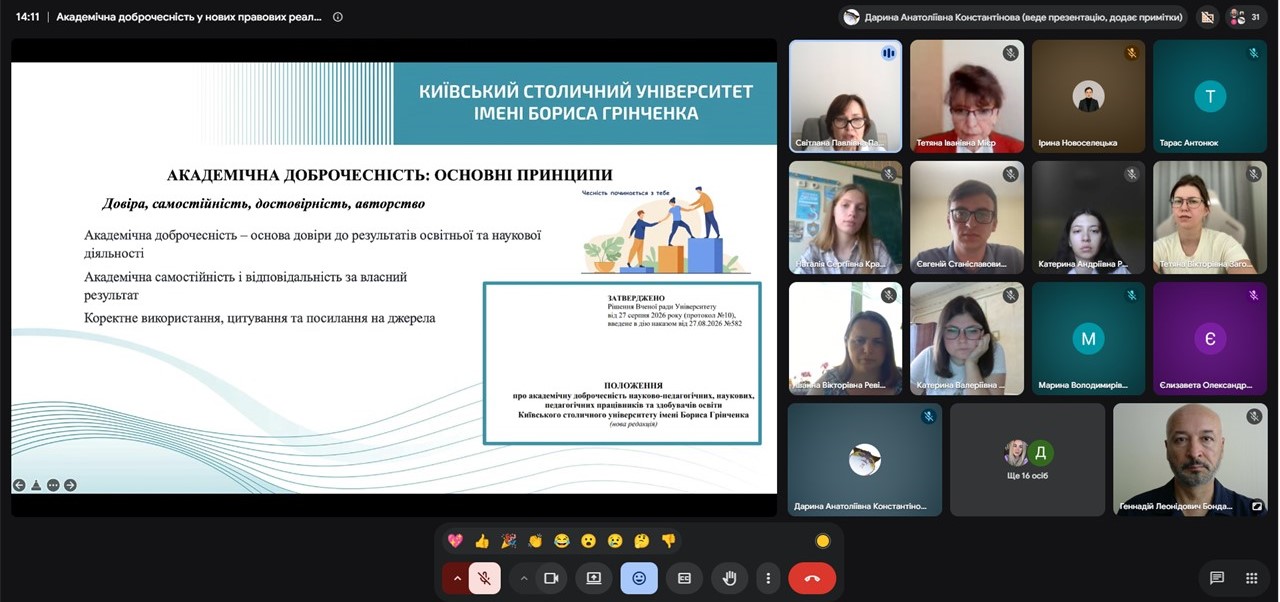1280x602 pixels.
Task: Start presenting your screen
Action: [594, 578]
